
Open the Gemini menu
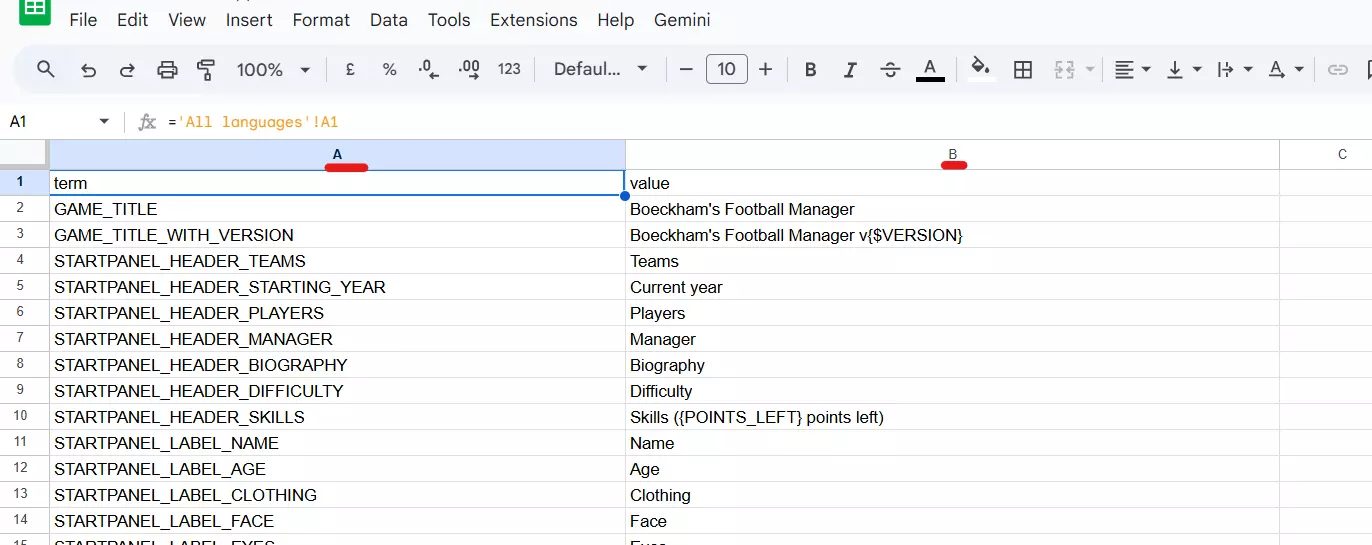682,20
